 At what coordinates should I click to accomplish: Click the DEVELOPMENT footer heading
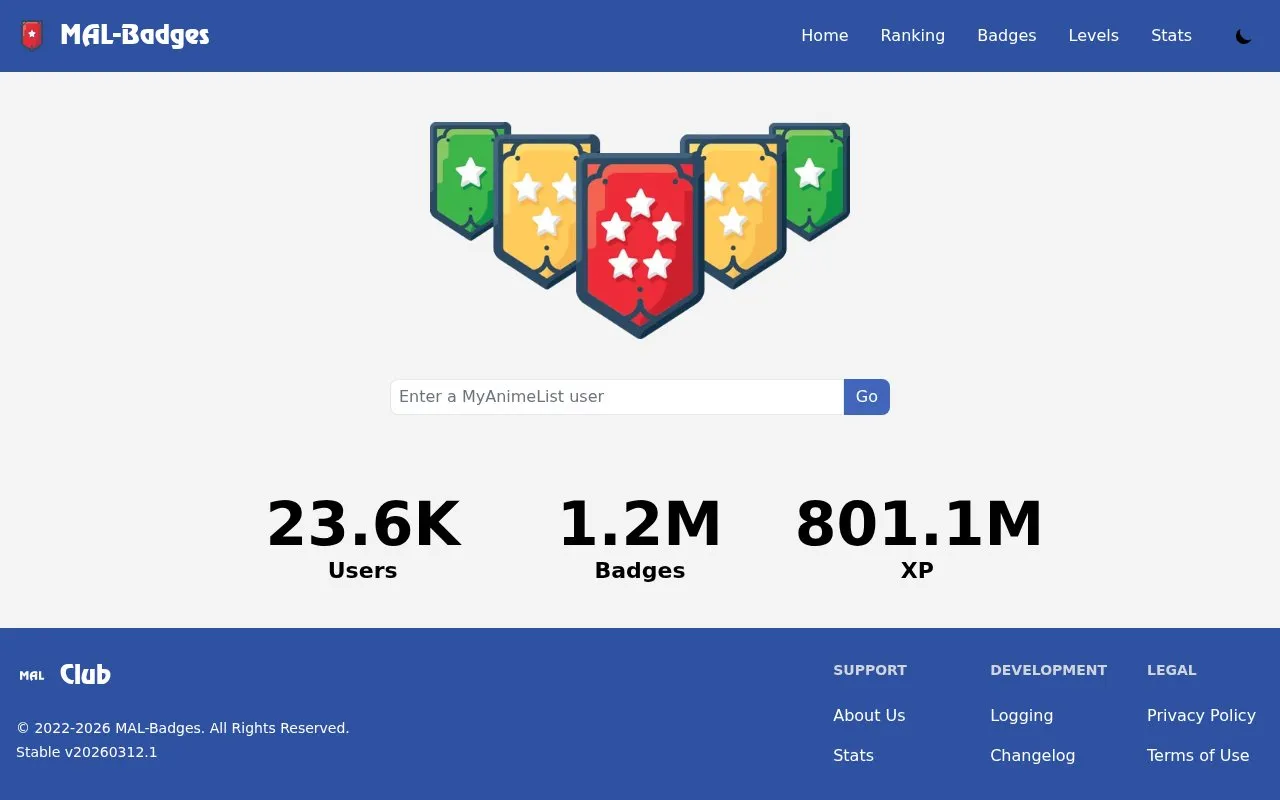pos(1049,670)
